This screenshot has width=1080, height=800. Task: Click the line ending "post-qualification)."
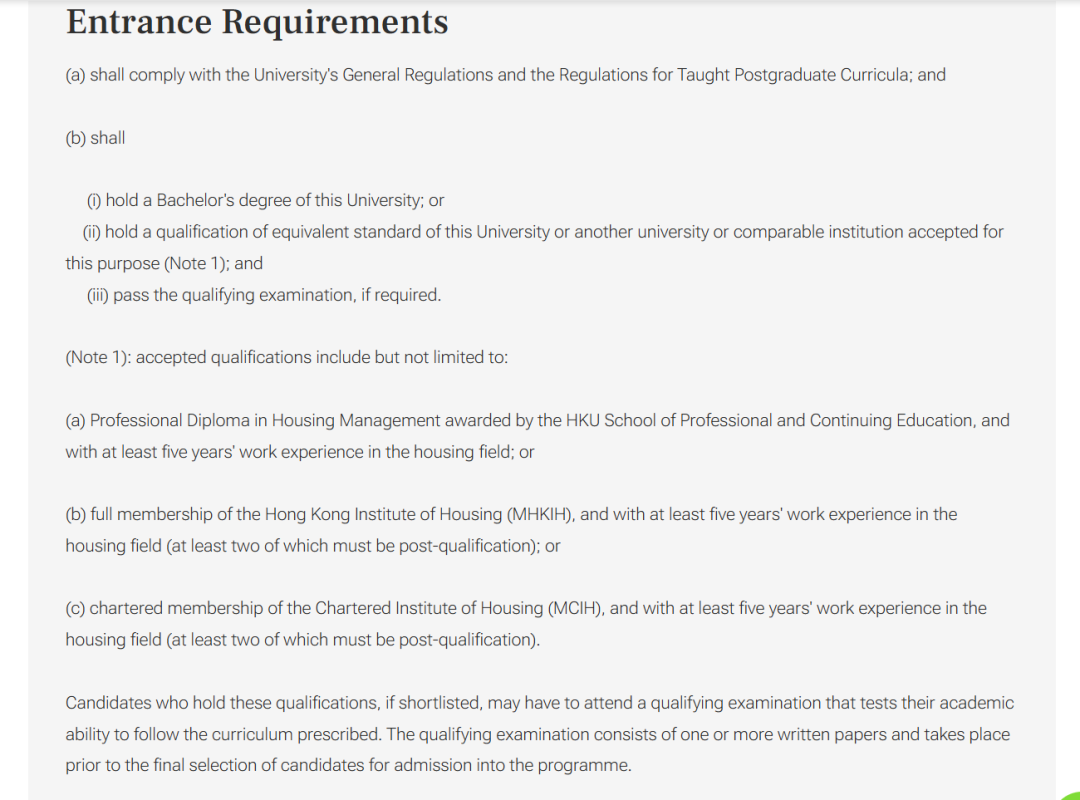303,640
